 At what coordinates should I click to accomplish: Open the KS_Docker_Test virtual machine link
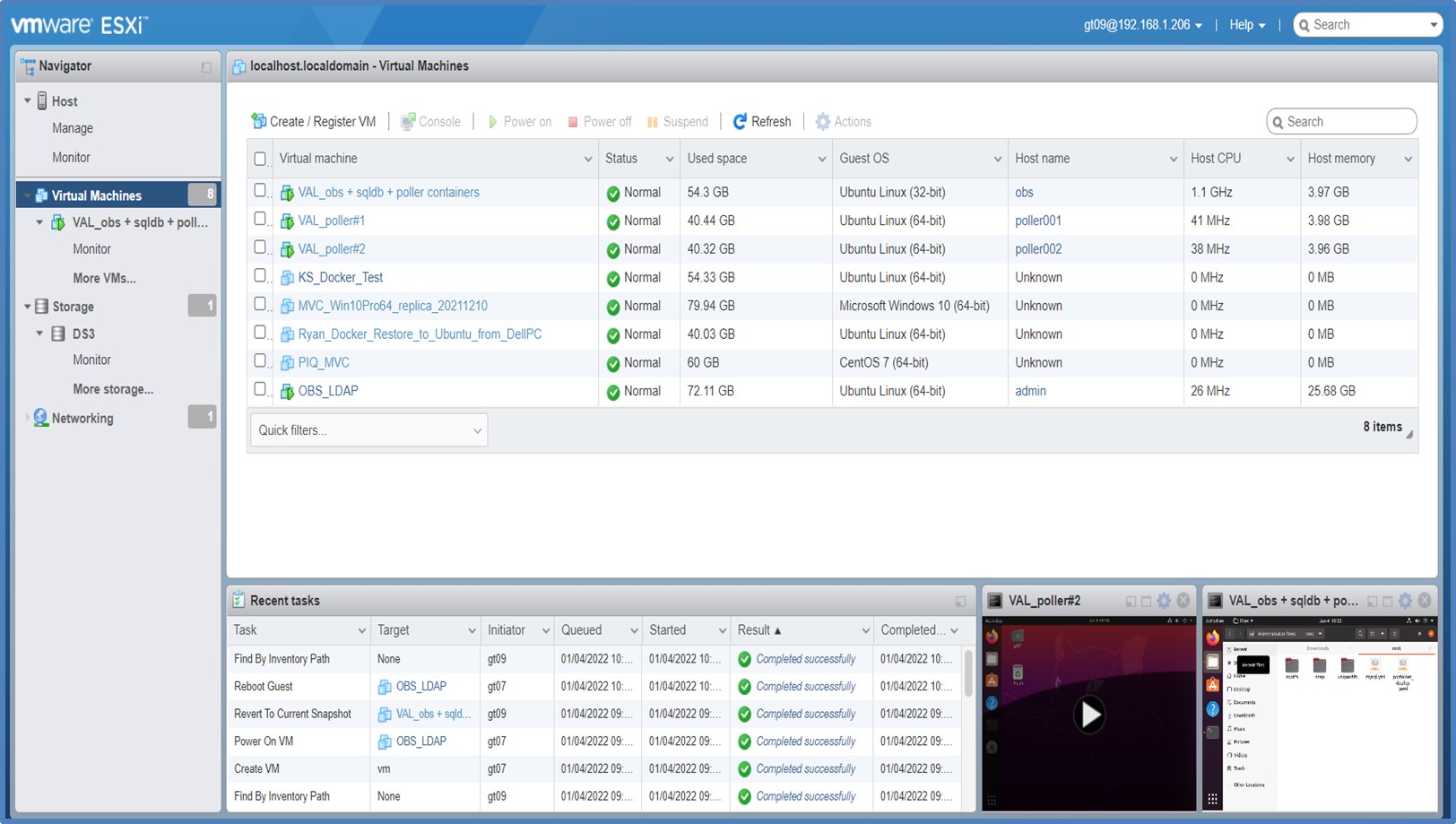click(340, 277)
